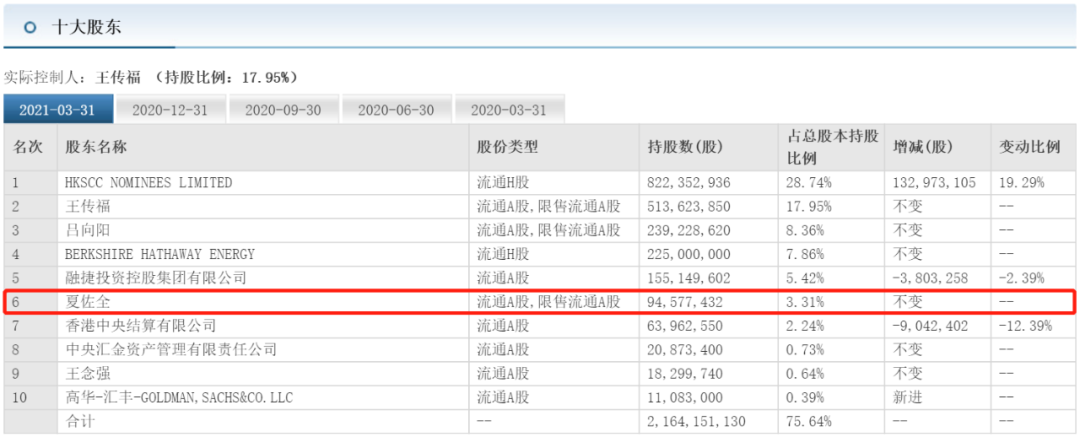Click holding value 18,299,740
Screen dimensions: 1080x437
tap(683, 374)
